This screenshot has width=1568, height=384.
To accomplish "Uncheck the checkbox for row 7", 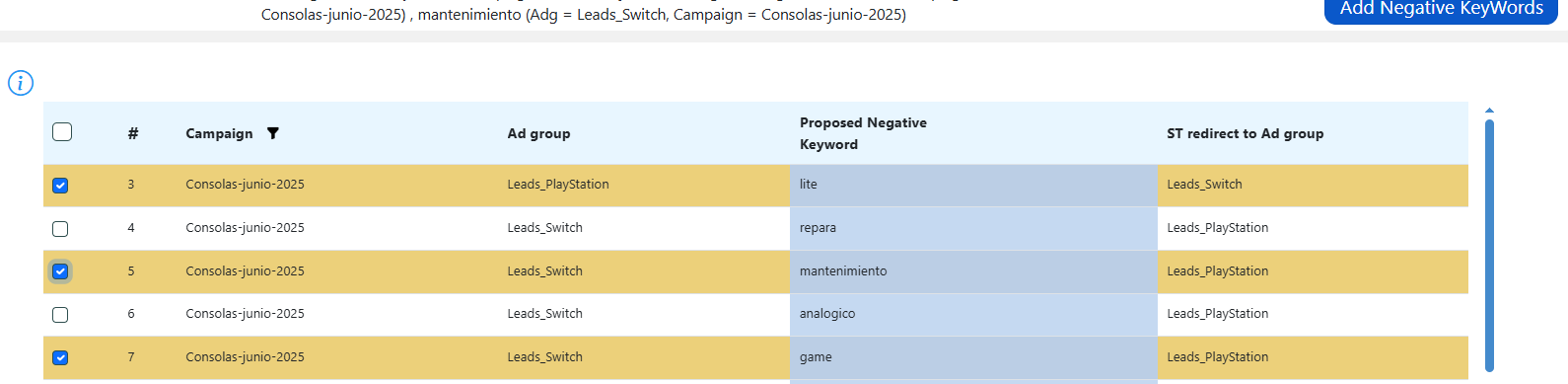I will tap(60, 358).
